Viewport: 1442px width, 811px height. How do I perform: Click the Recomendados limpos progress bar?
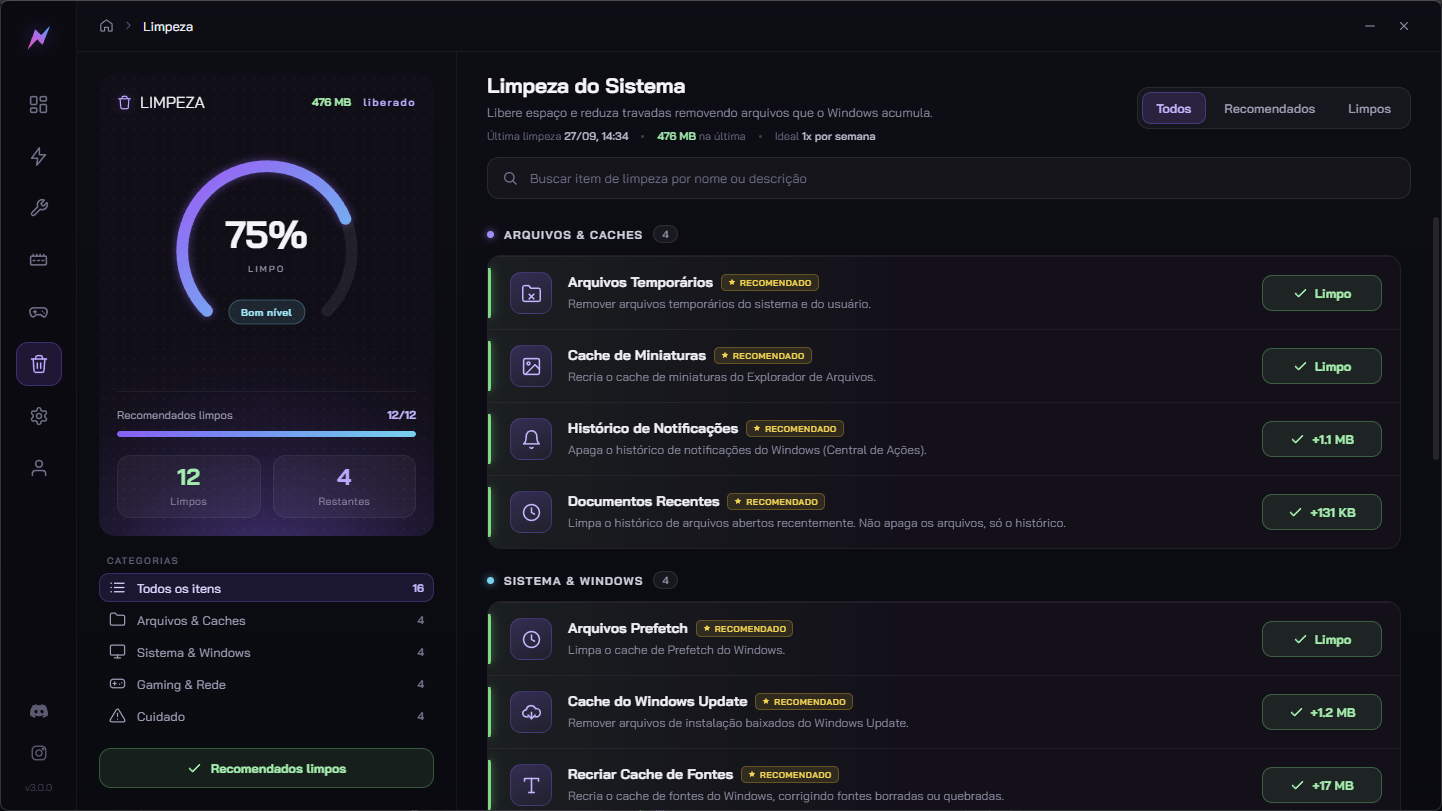pyautogui.click(x=266, y=434)
